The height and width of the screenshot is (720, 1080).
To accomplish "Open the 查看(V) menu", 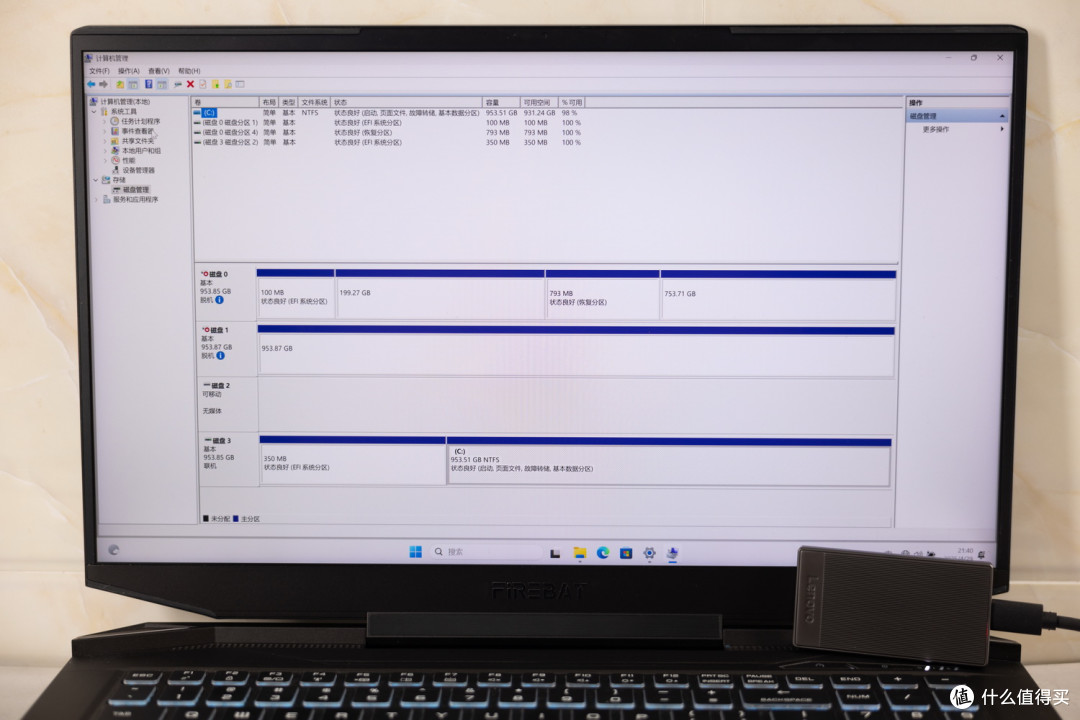I will (x=159, y=71).
